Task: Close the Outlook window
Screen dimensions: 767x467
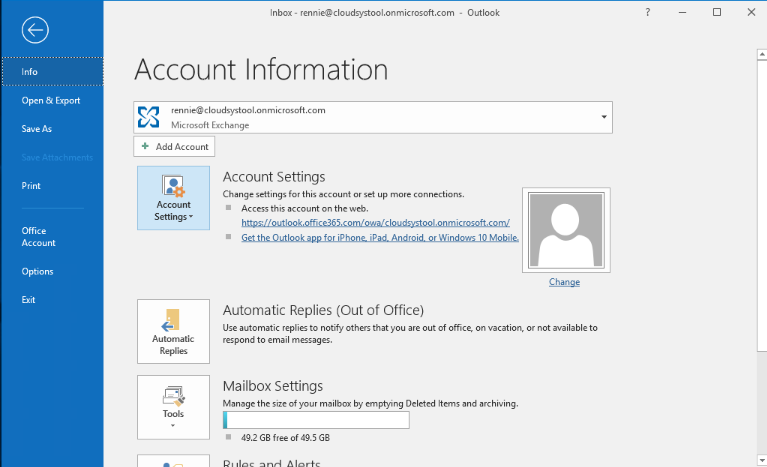Action: point(751,12)
